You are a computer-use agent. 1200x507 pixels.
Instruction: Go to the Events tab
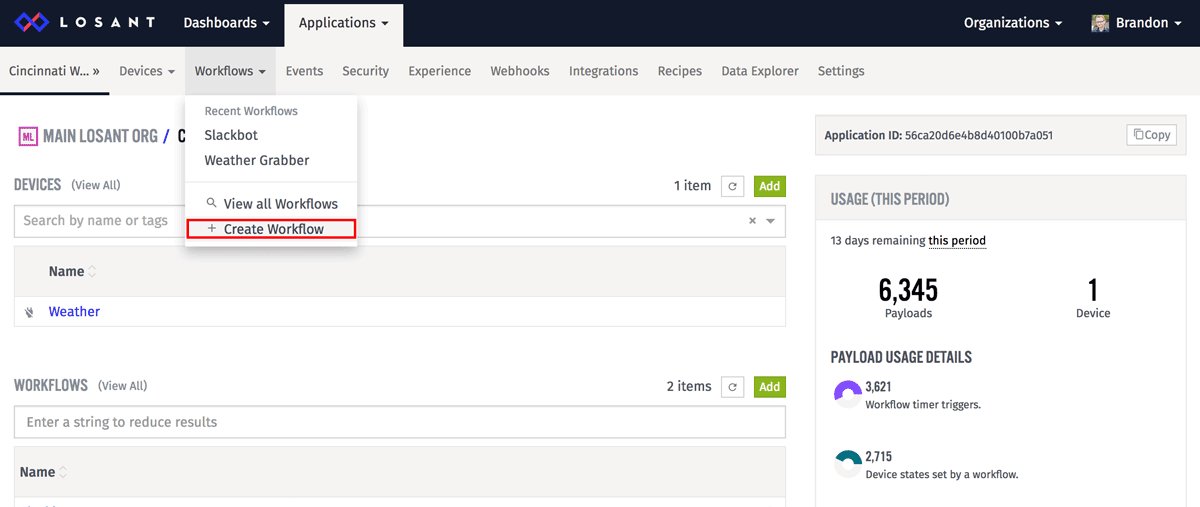click(304, 71)
